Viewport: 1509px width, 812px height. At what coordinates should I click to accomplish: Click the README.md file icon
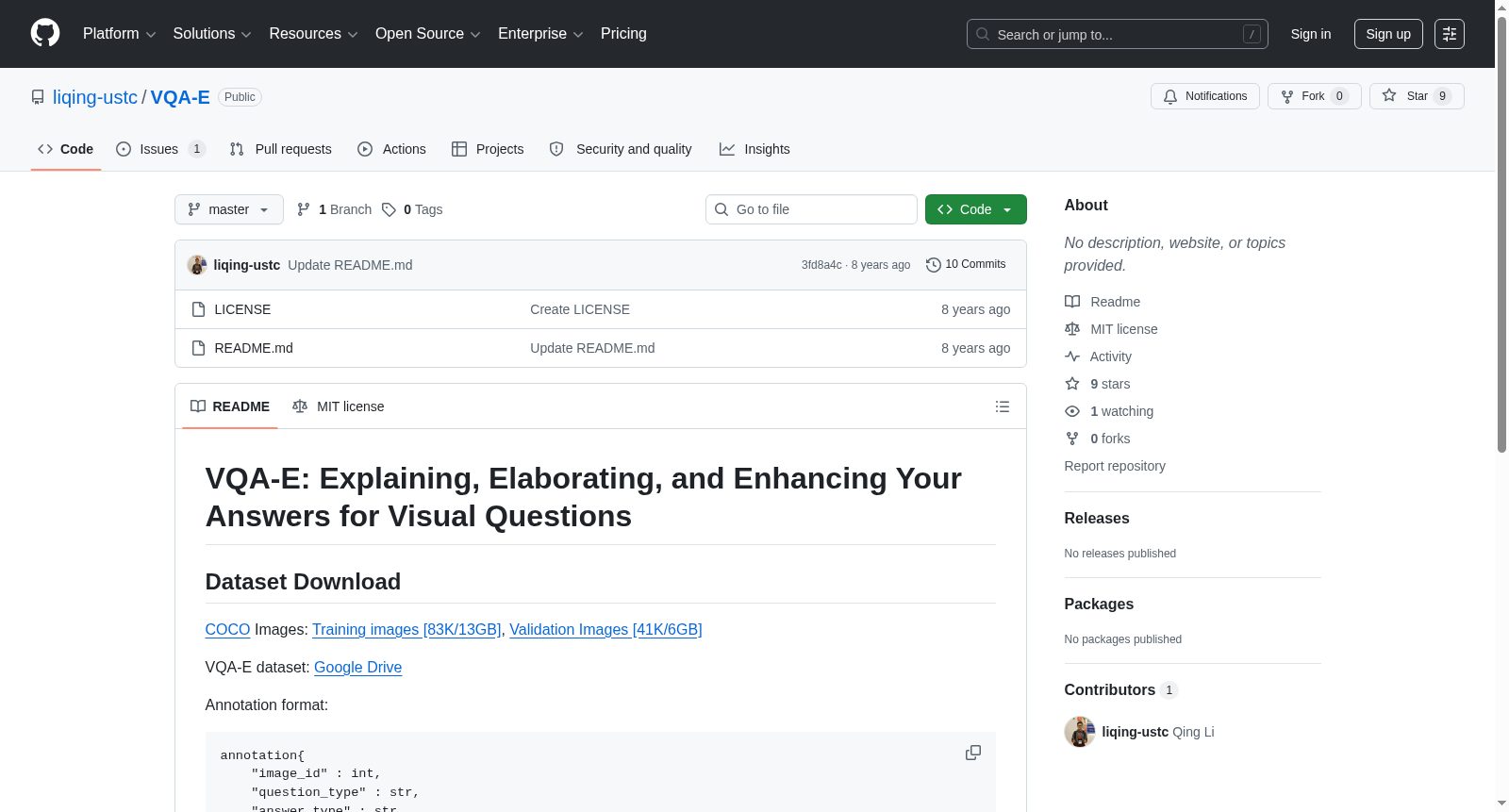(198, 348)
